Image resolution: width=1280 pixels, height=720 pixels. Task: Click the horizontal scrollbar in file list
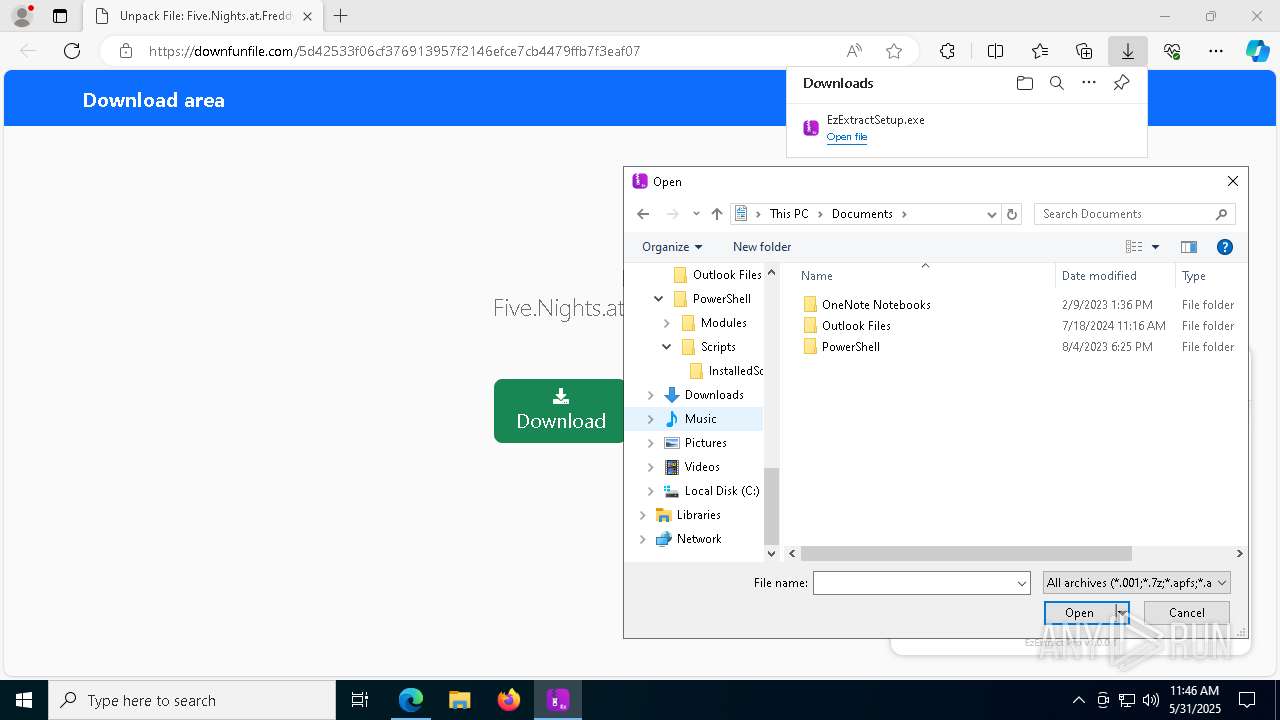coord(966,553)
